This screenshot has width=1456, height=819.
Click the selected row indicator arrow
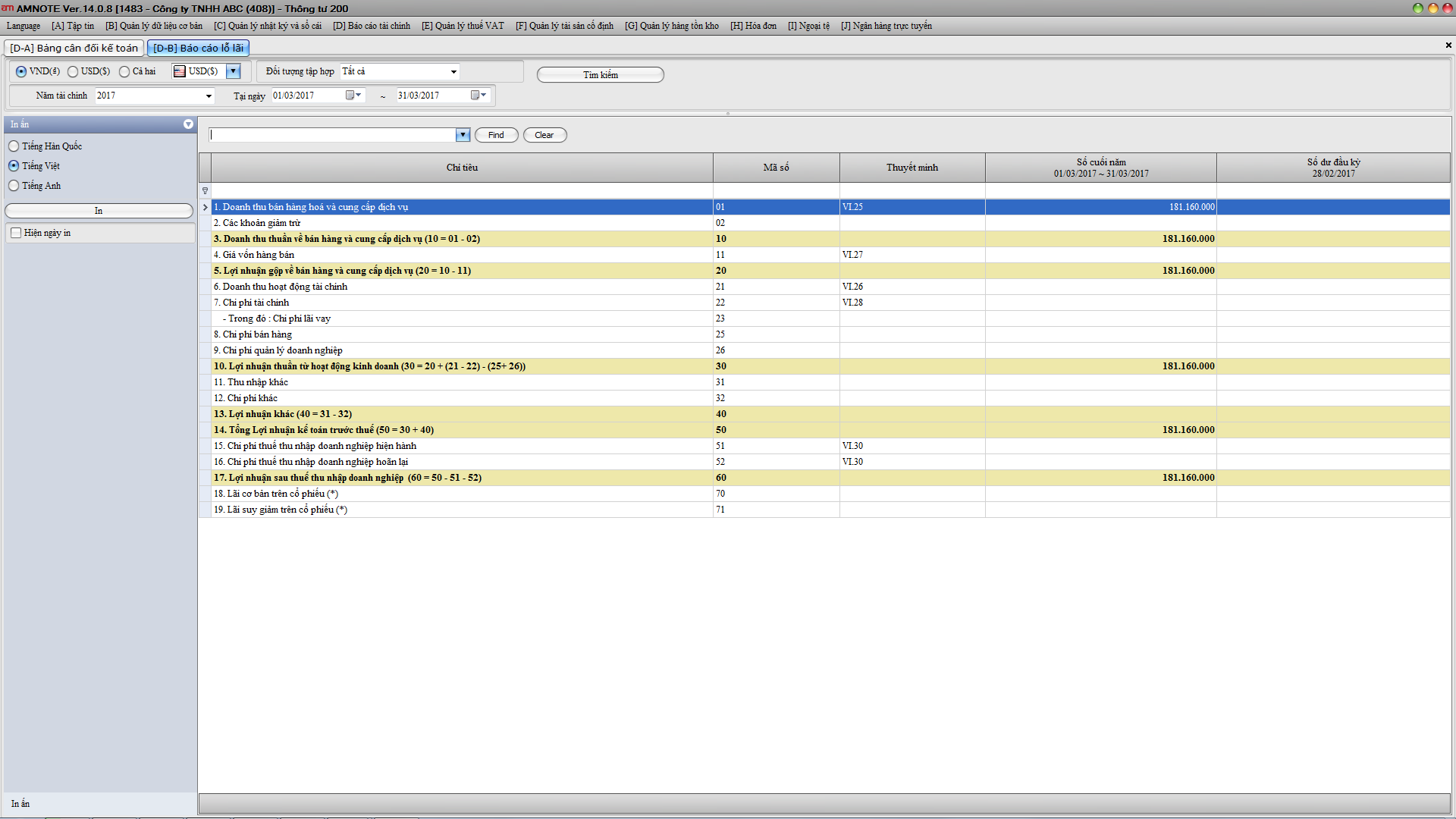[205, 207]
